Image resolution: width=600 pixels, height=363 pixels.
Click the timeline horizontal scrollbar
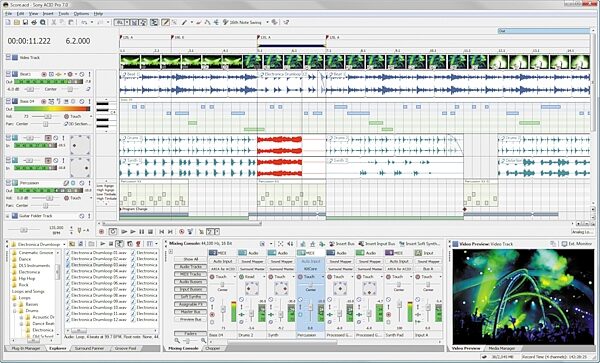tap(182, 223)
